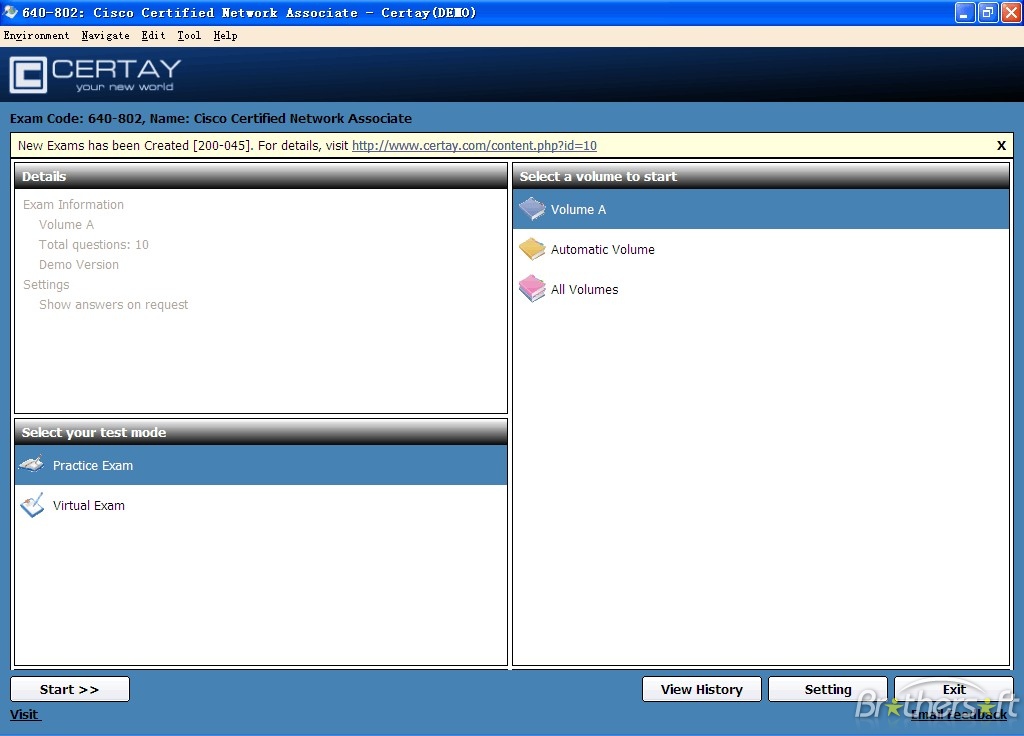1024x736 pixels.
Task: Click Total questions: 10 line
Action: pyautogui.click(x=93, y=245)
